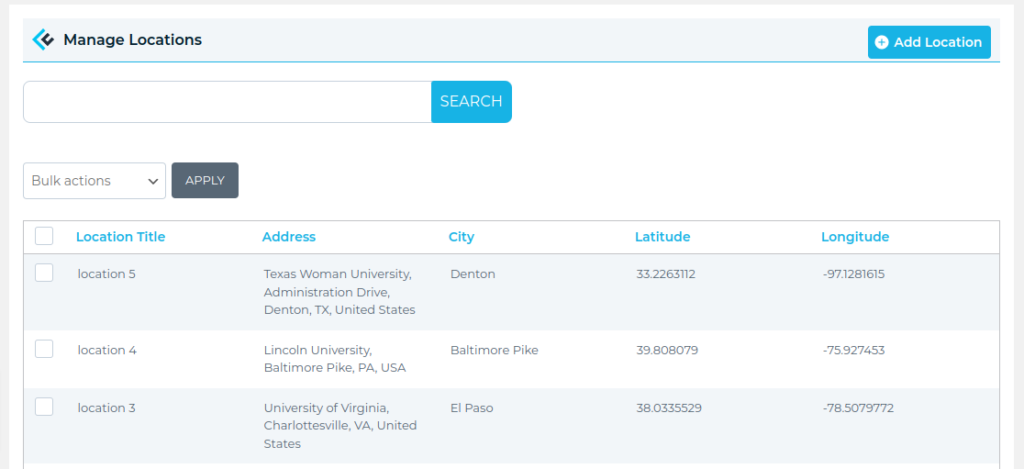Click the Manage Locations logo icon

click(x=43, y=40)
